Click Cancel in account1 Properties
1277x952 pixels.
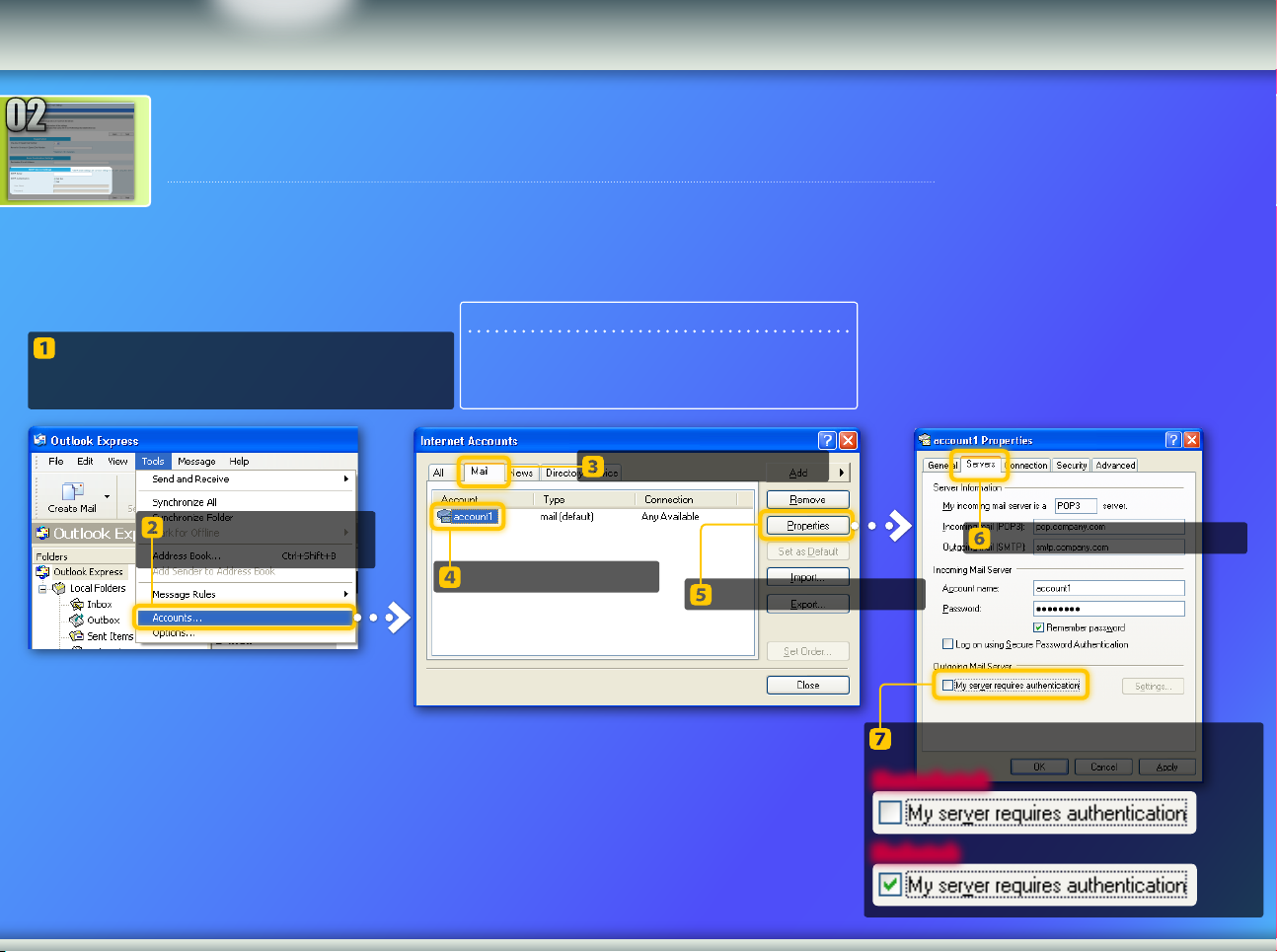point(1103,767)
